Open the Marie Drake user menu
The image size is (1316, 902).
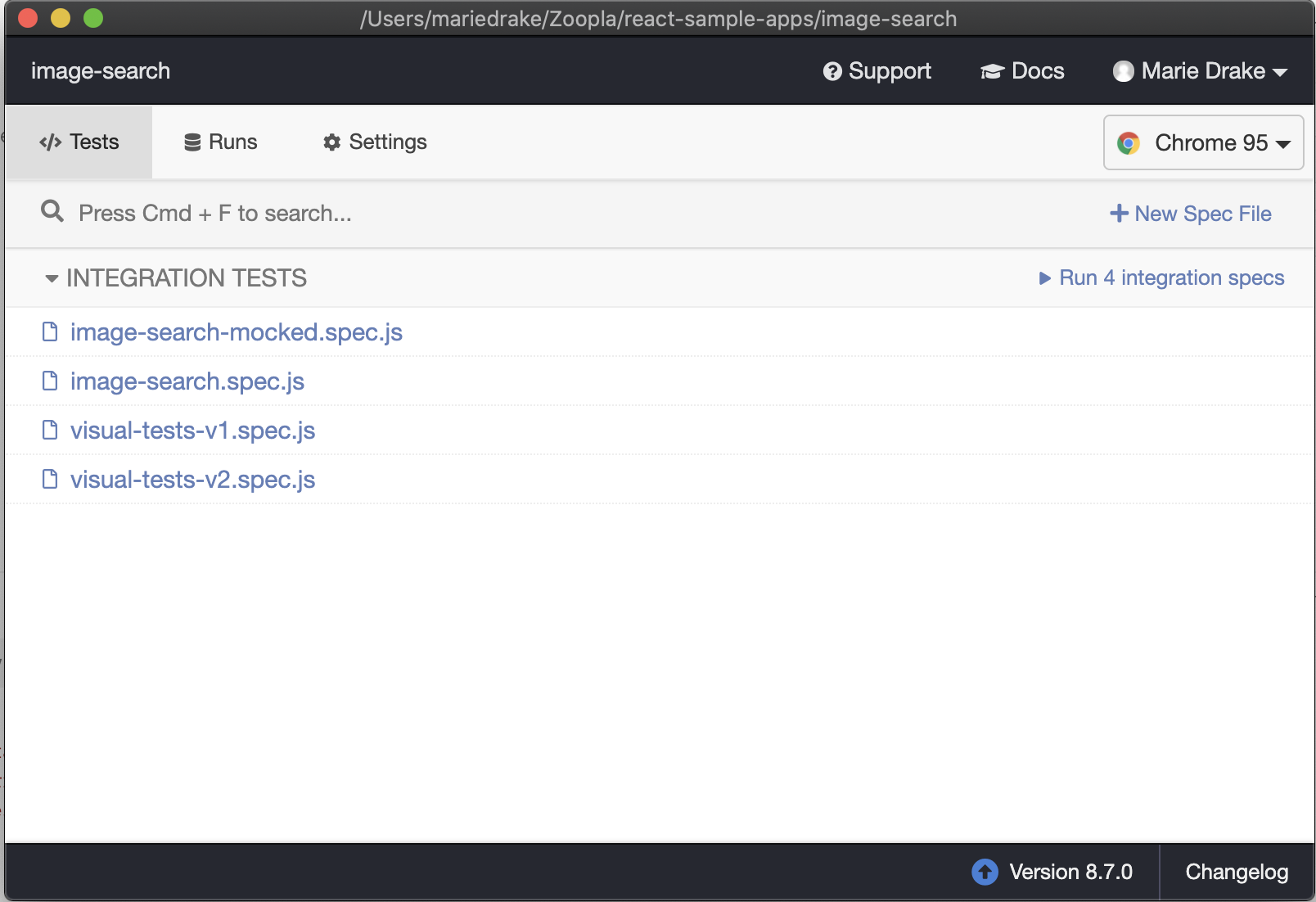tap(1200, 71)
